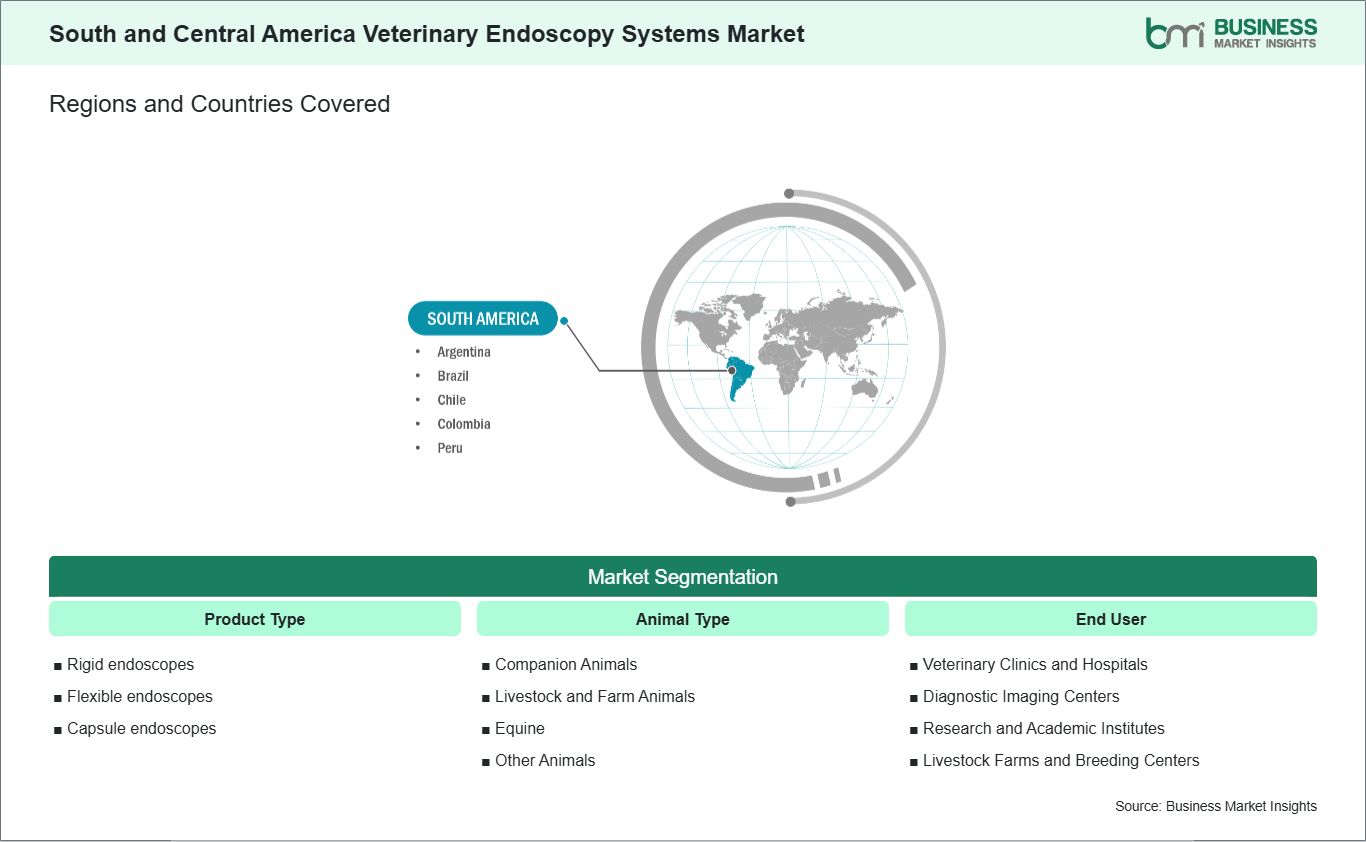Click Veterinary Clinics and Hospitals entry
The width and height of the screenshot is (1366, 842).
(x=1029, y=664)
